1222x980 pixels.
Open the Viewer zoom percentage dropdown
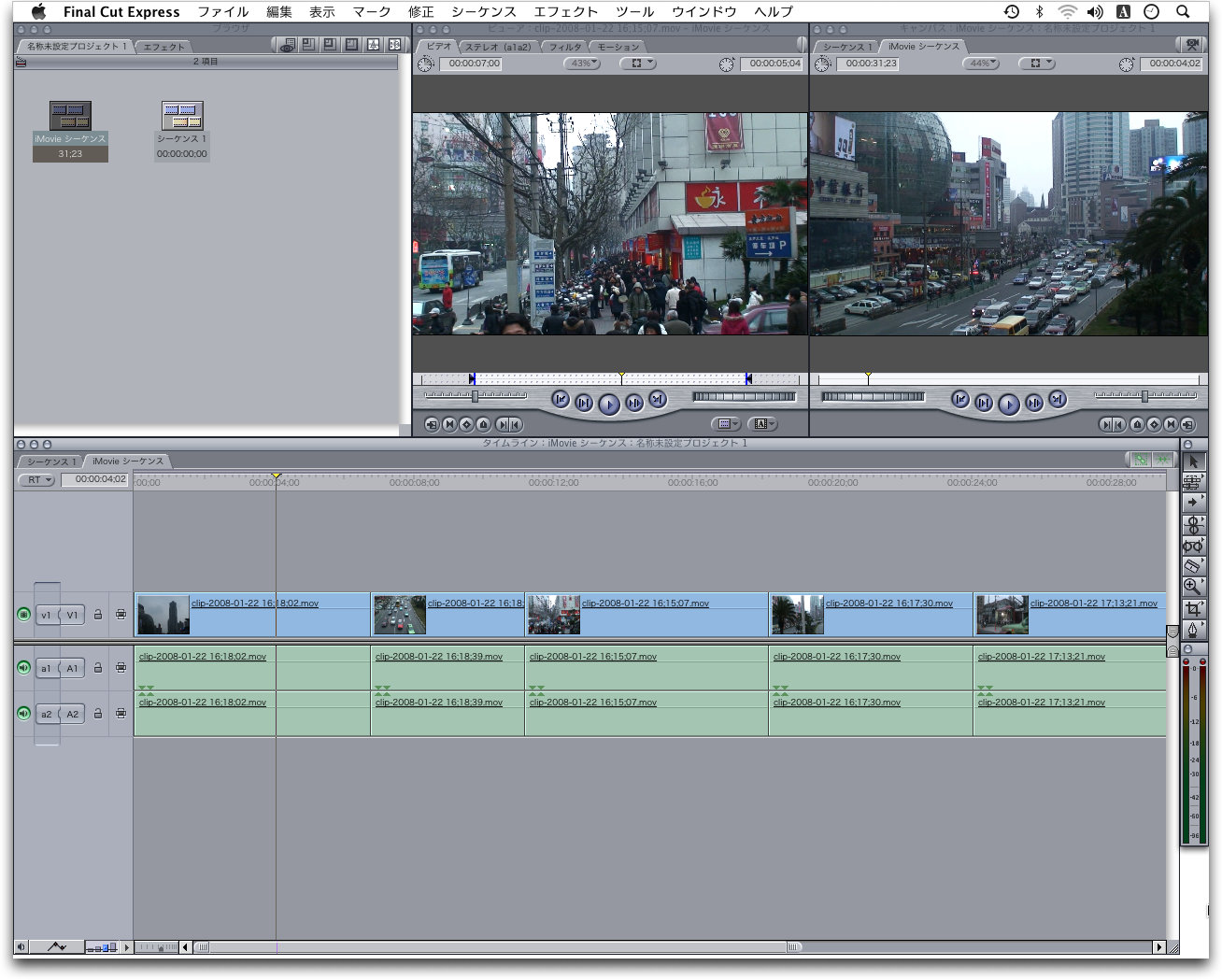pos(581,64)
